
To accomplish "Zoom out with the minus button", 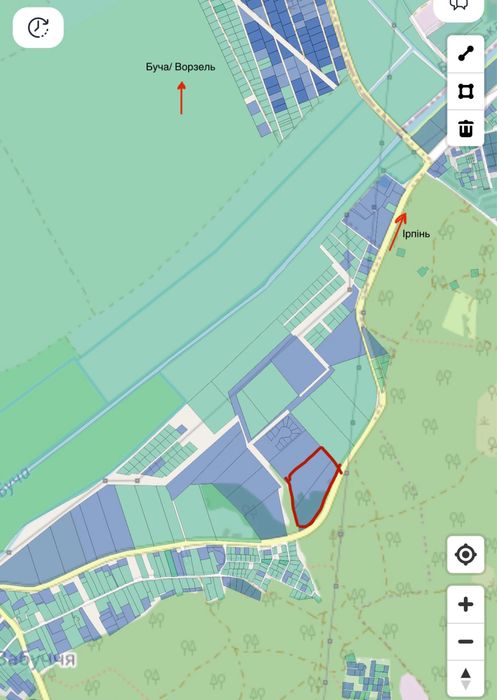I will click(465, 642).
